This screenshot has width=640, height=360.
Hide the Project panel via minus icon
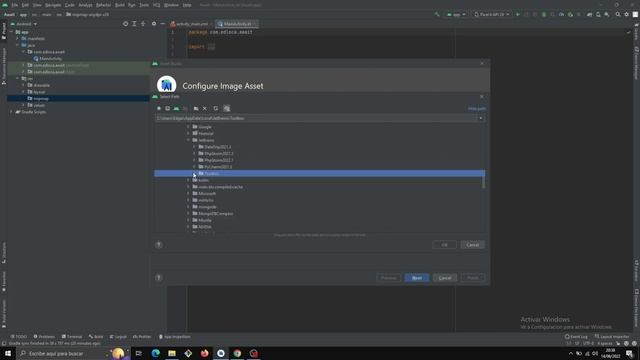point(162,24)
